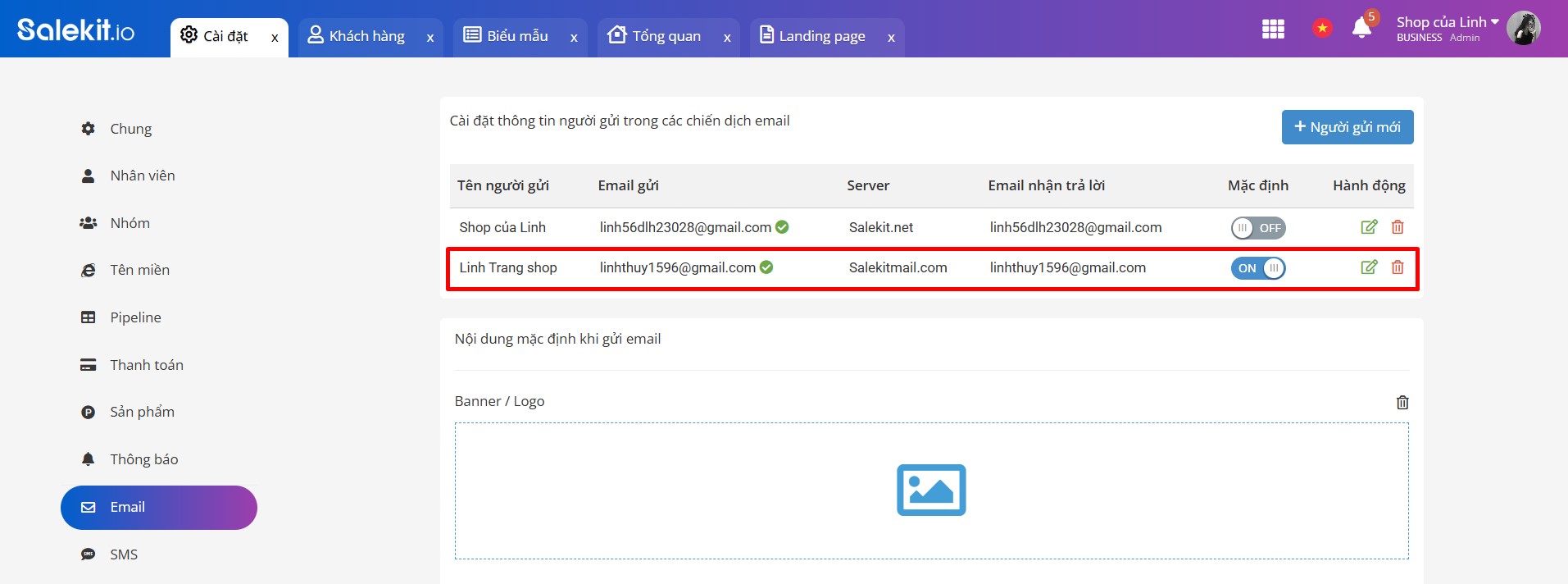Click reply email linhthuy1596@gmail.com
This screenshot has height=584, width=1568.
pos(1068,267)
